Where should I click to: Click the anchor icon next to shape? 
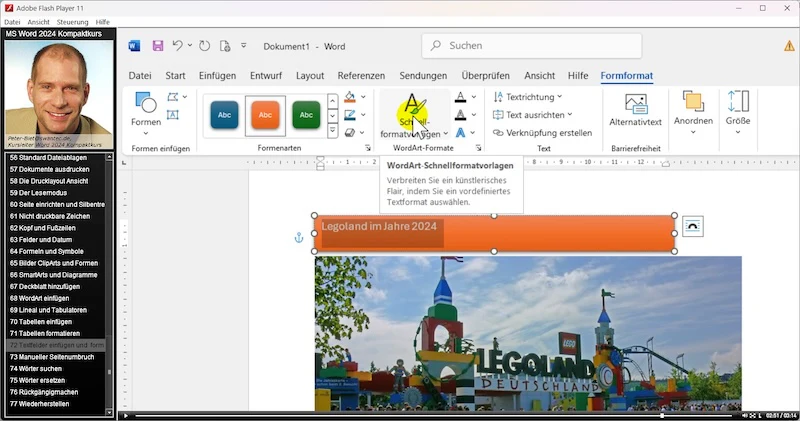tap(299, 237)
